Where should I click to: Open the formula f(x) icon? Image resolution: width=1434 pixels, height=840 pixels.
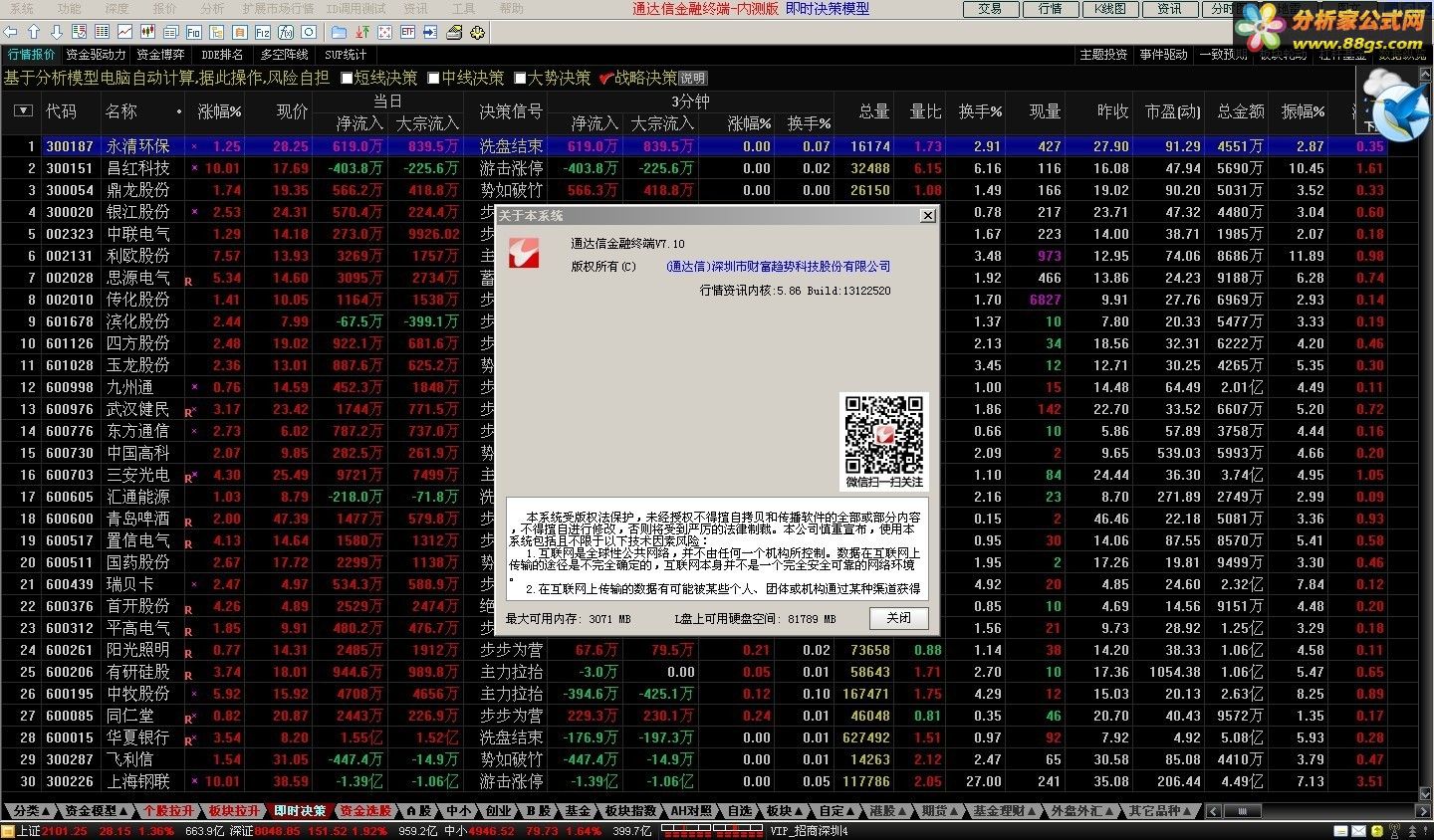tap(286, 33)
